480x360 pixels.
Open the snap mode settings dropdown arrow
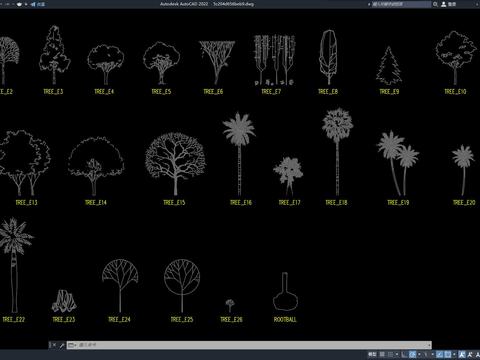click(397, 354)
